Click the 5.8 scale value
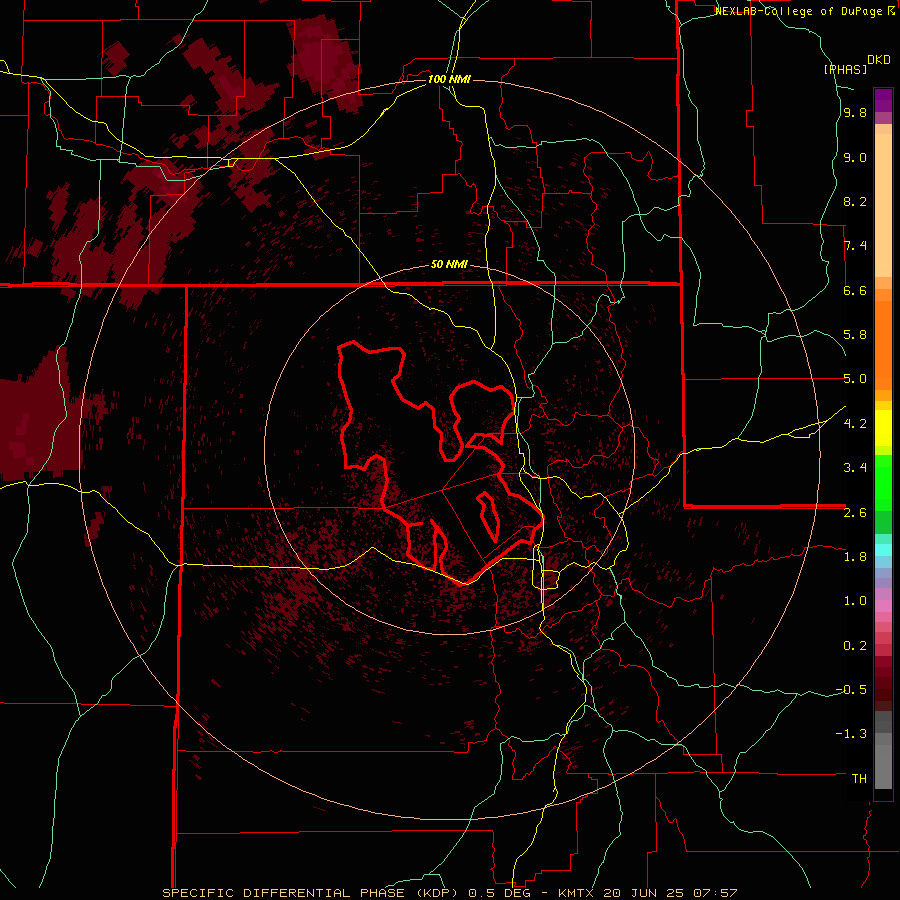Screen dimensions: 900x900 click(x=855, y=335)
